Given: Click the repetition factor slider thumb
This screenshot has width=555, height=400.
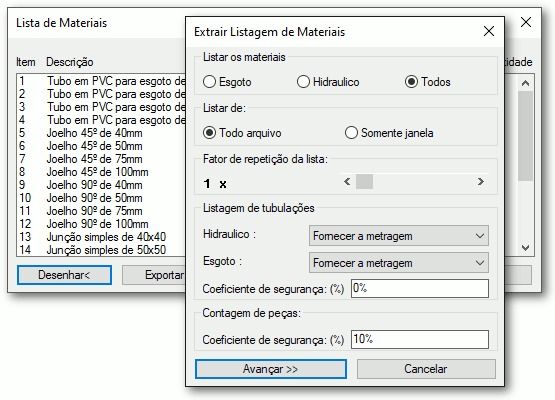Looking at the screenshot, I should pos(364,182).
